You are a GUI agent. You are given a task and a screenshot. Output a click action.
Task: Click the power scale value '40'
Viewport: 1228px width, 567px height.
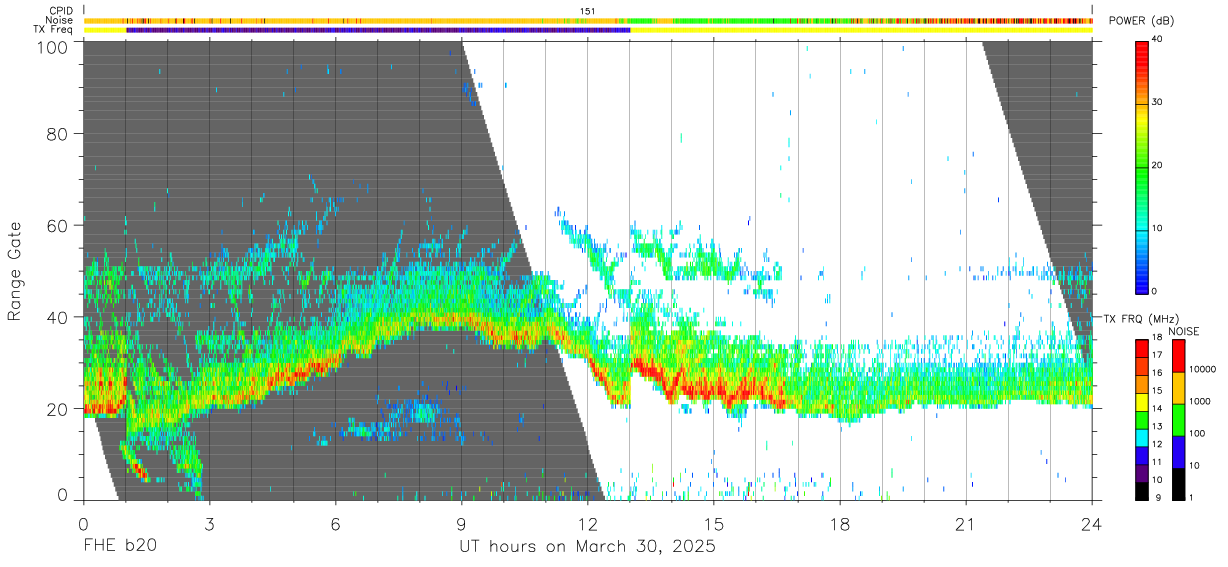[1158, 40]
